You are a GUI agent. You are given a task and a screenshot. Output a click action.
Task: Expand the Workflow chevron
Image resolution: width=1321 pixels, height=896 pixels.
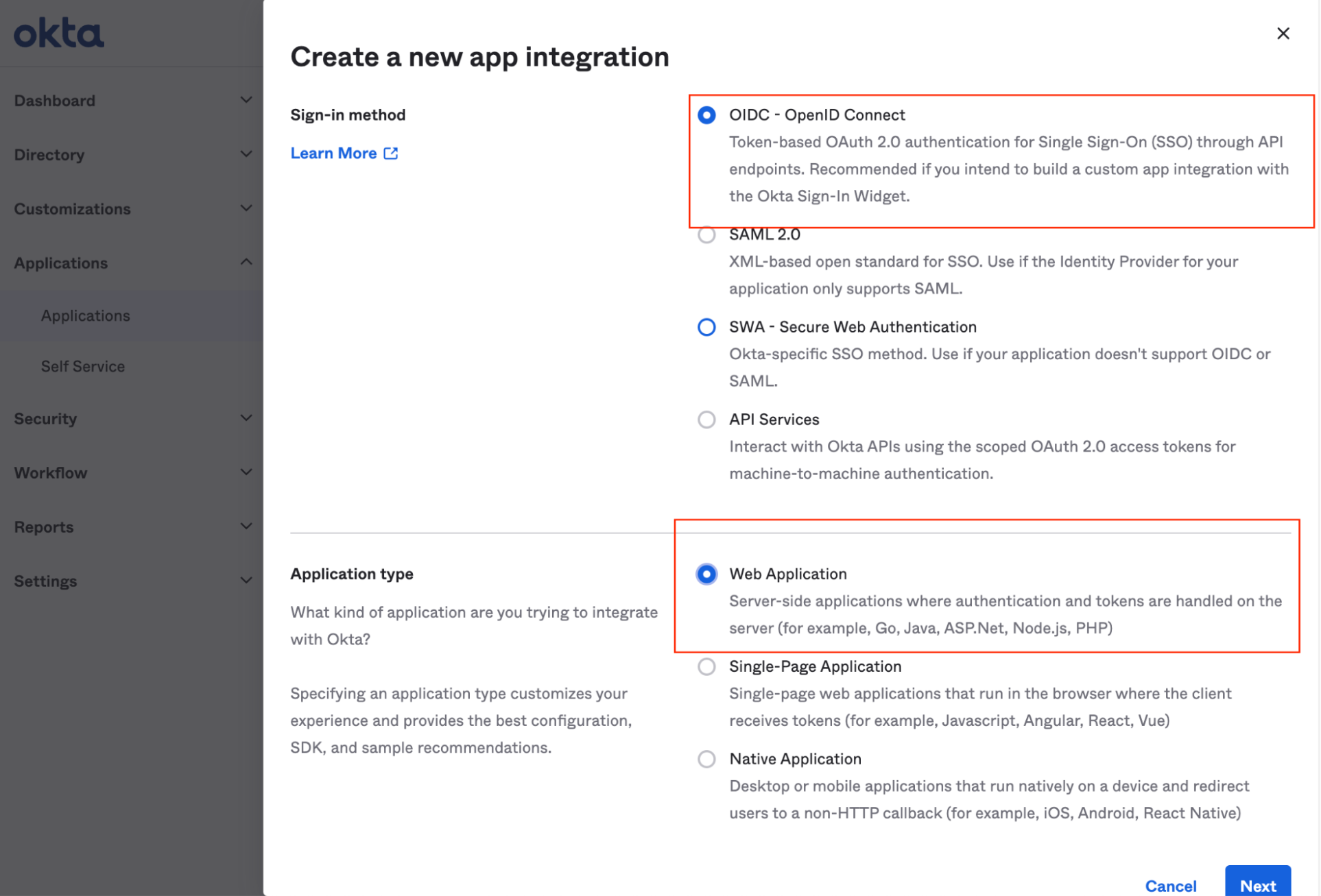coord(246,472)
